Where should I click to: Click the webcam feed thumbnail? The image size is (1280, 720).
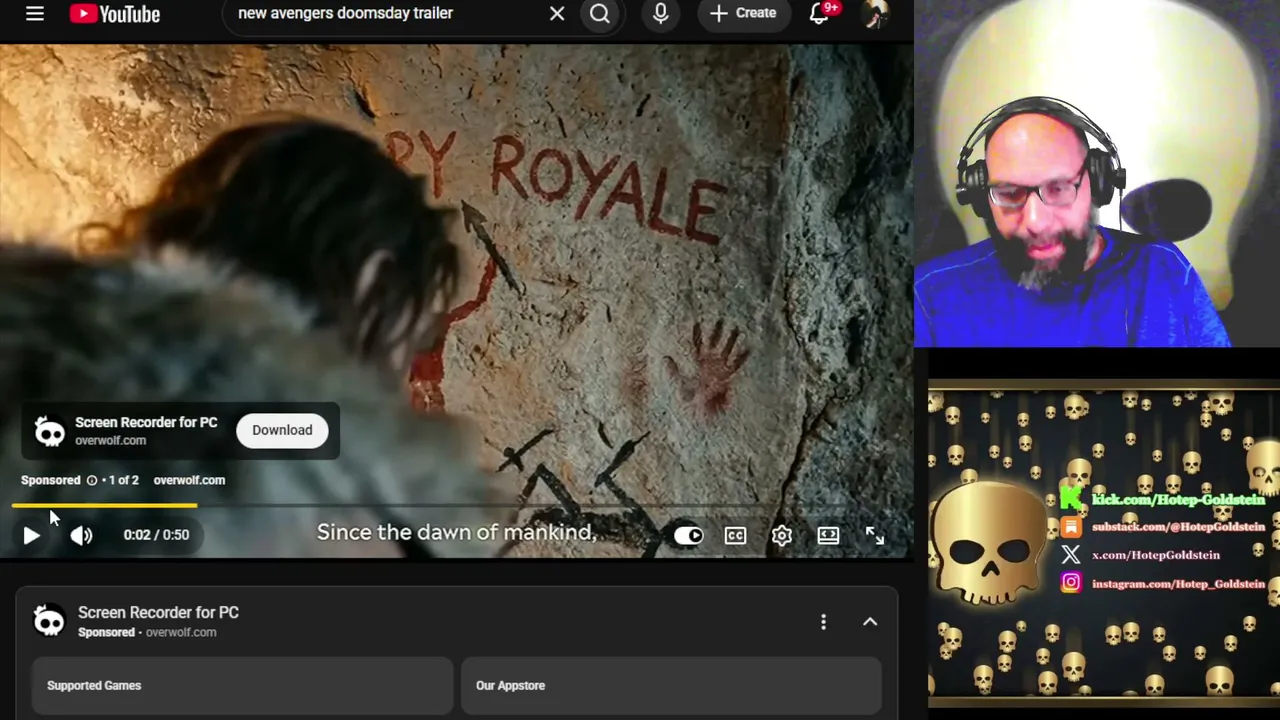1097,174
